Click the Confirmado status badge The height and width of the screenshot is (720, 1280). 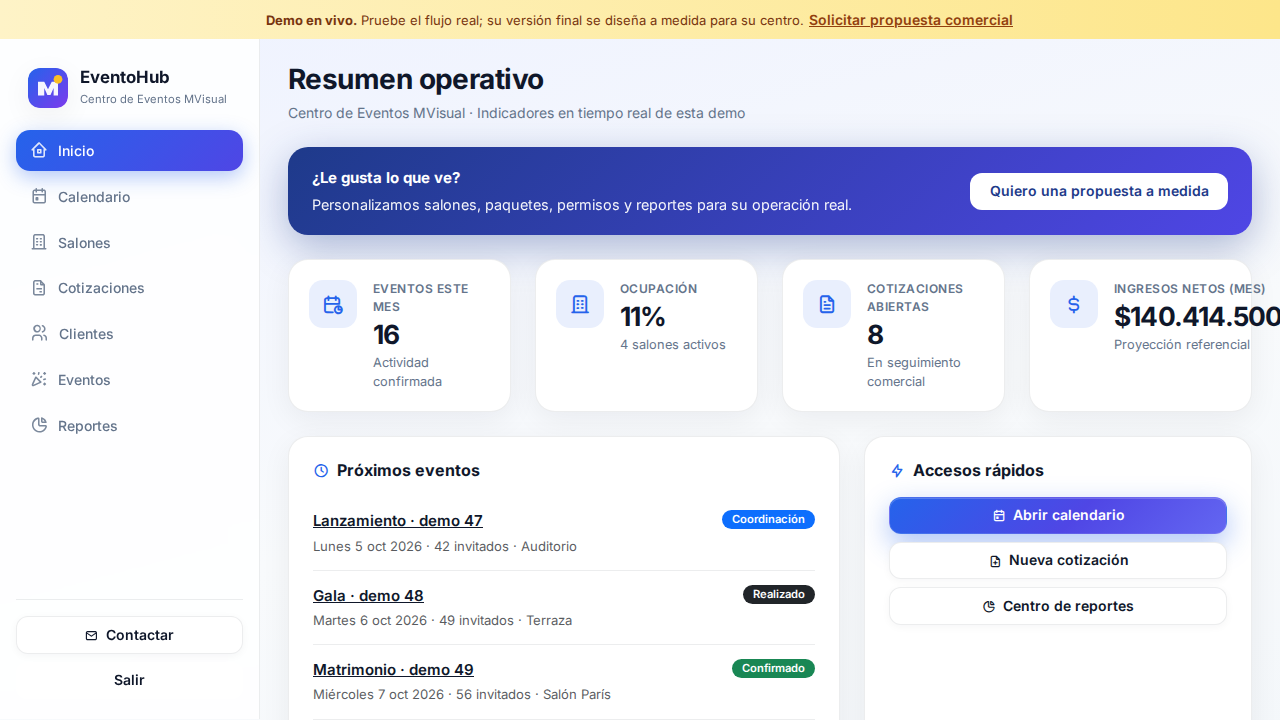tap(773, 668)
